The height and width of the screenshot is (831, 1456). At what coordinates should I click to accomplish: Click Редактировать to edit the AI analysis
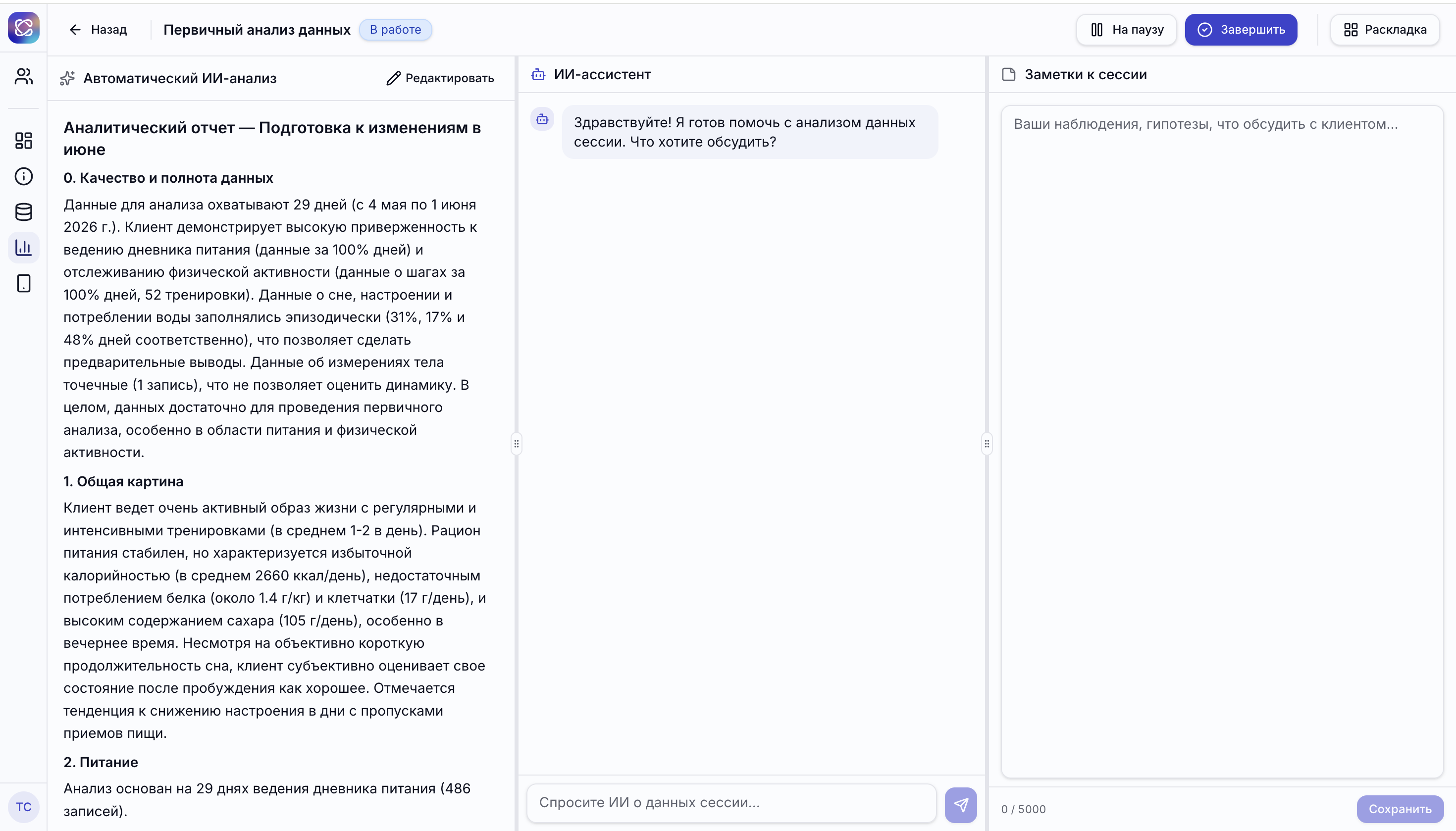(x=440, y=78)
